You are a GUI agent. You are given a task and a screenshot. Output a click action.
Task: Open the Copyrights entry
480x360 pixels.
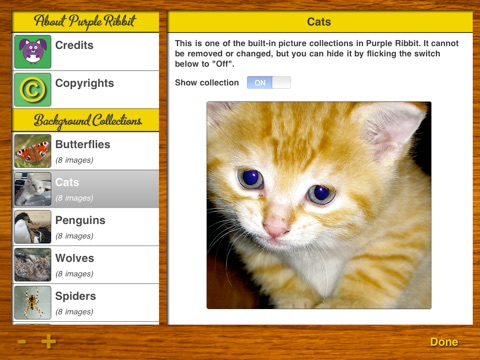(86, 90)
